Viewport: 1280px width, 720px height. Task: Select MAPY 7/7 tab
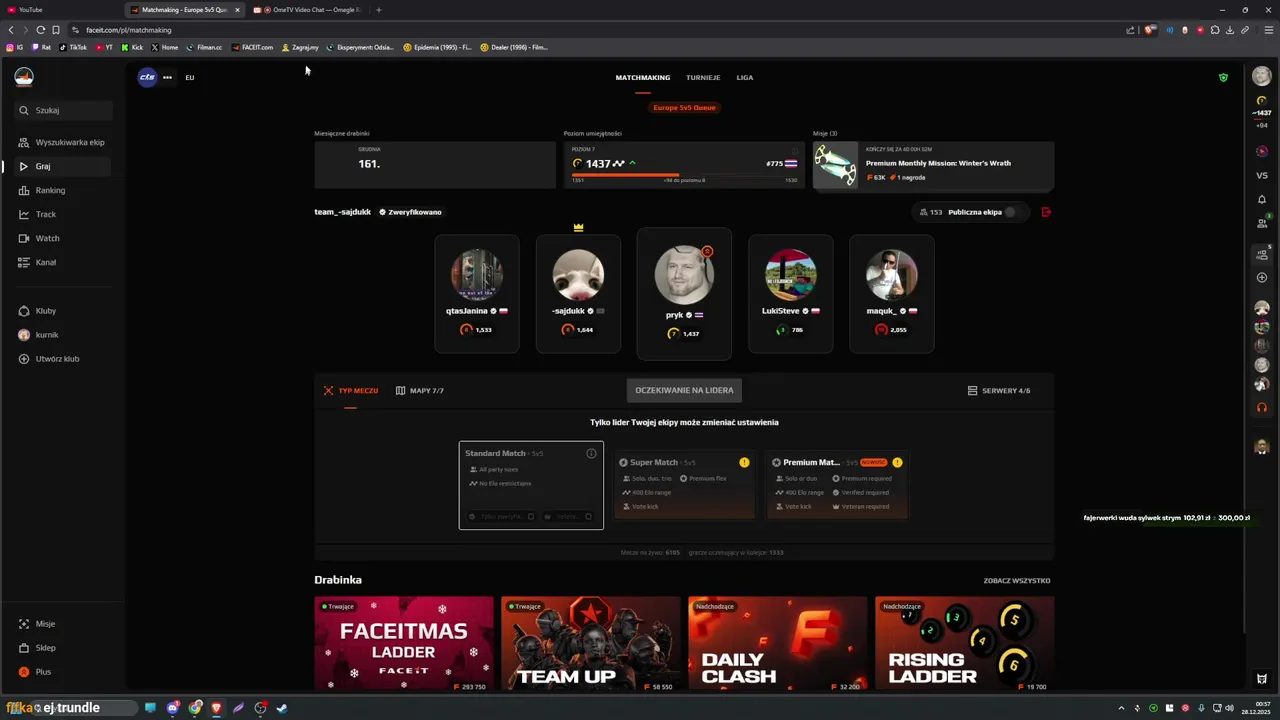point(420,391)
